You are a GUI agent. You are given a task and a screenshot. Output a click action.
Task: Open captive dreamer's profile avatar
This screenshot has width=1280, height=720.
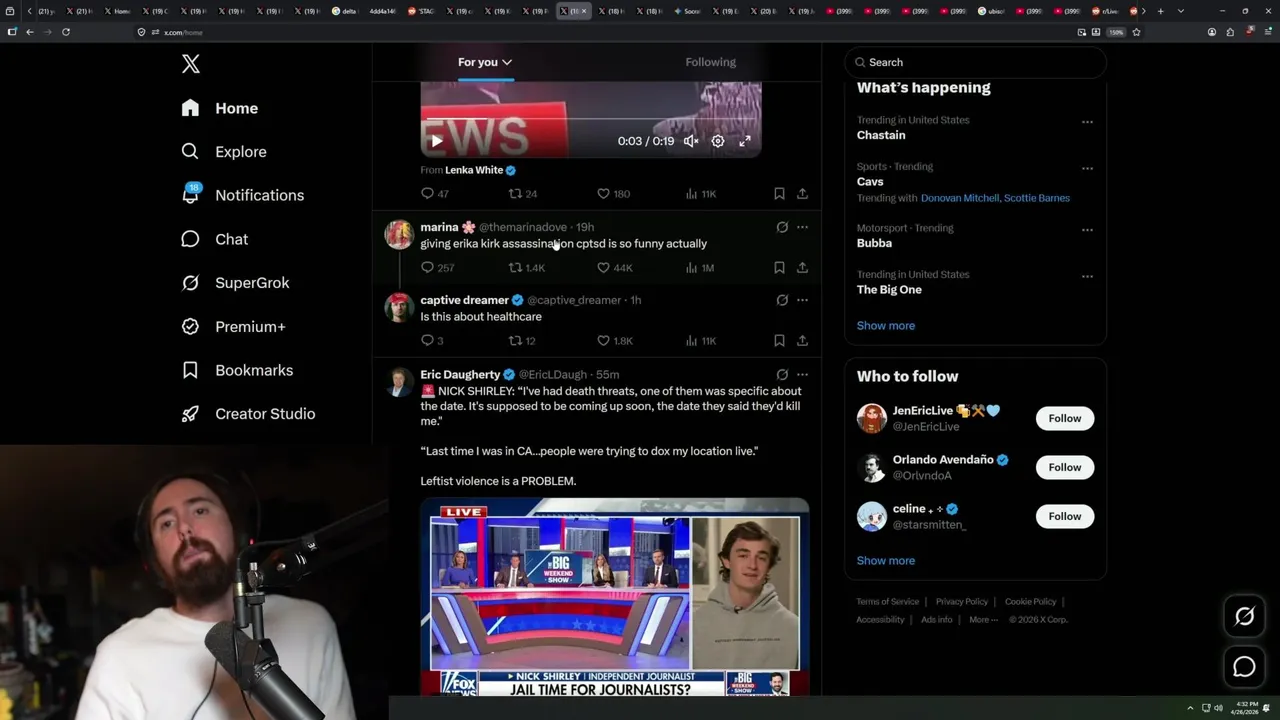(399, 307)
